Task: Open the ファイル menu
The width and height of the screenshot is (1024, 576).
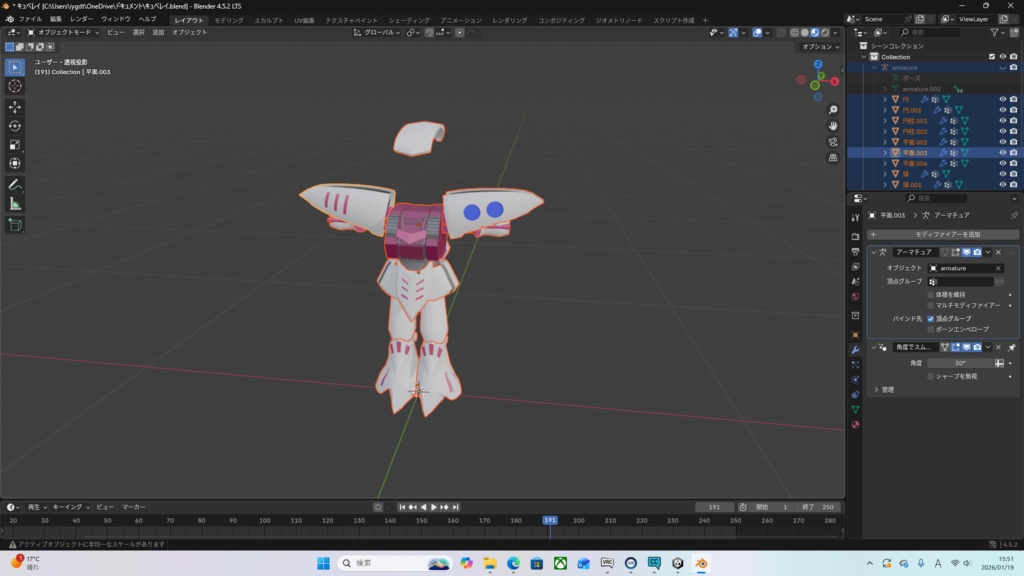Action: pos(30,19)
